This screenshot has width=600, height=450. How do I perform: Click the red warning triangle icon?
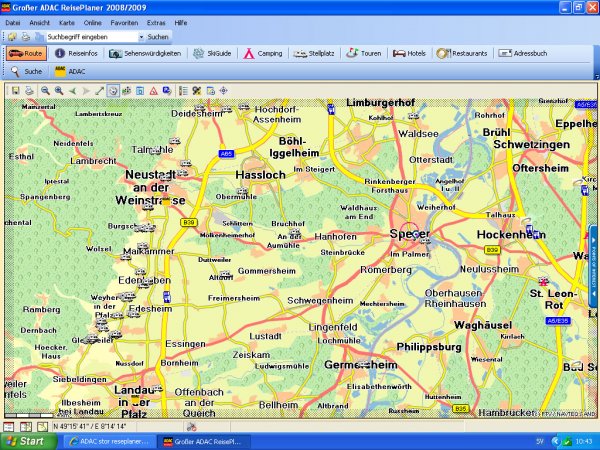coord(153,90)
